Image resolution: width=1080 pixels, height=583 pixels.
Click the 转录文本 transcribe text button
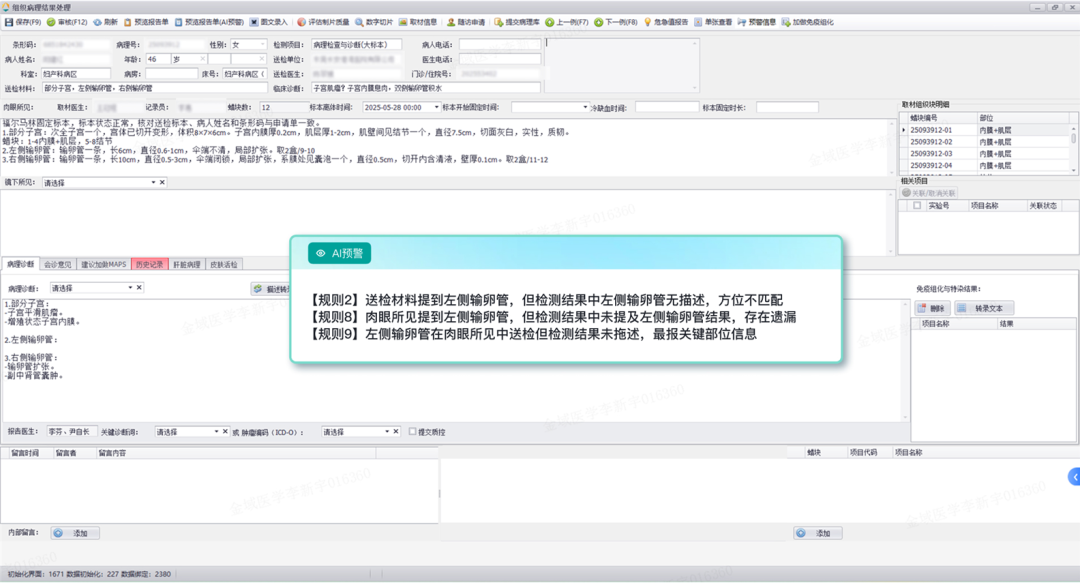click(983, 308)
